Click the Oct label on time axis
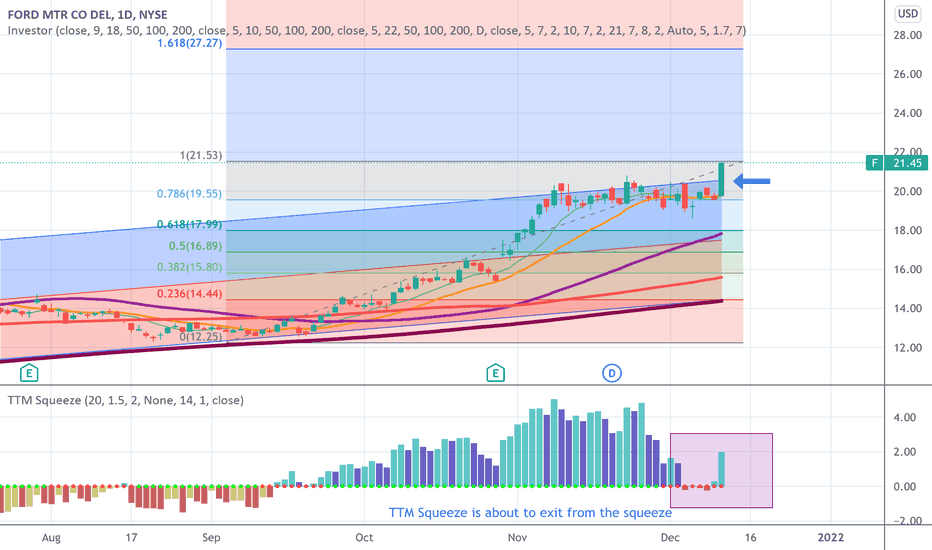Screen dimensions: 932x550 click(x=364, y=538)
